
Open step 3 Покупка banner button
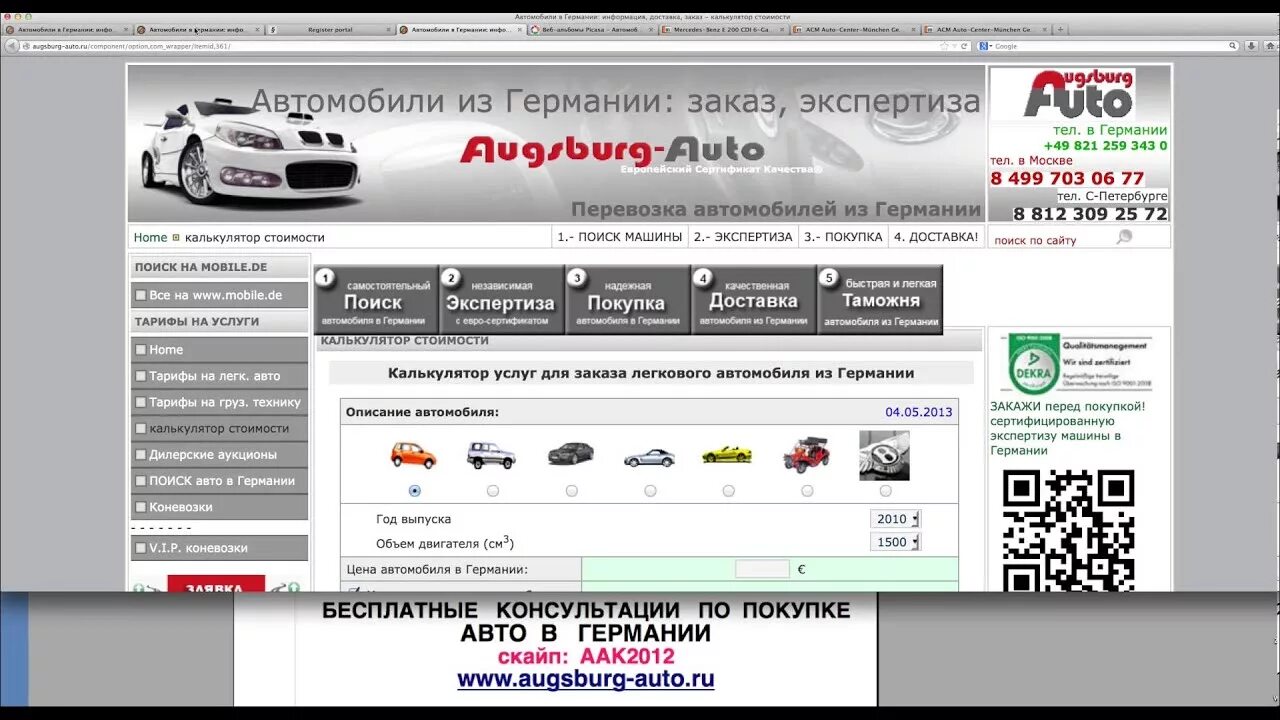coord(628,299)
